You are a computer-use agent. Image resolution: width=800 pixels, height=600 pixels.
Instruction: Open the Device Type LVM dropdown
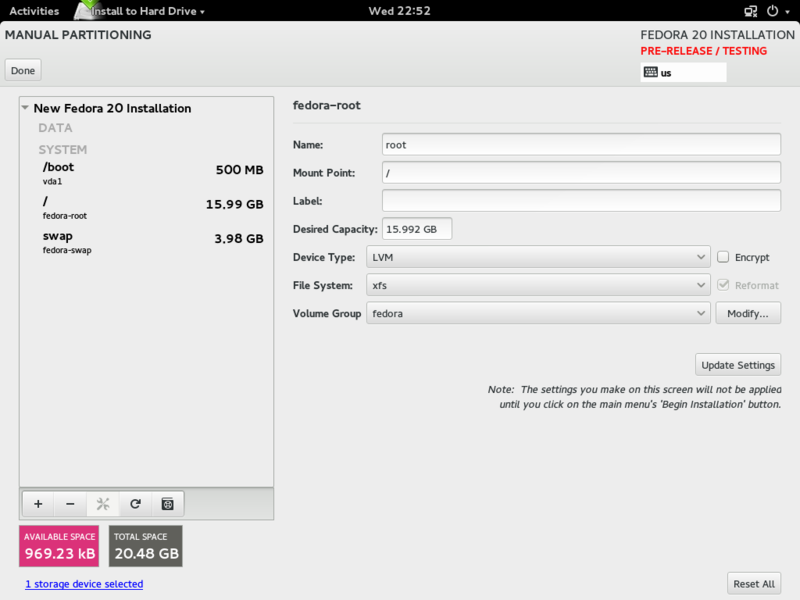pos(538,257)
